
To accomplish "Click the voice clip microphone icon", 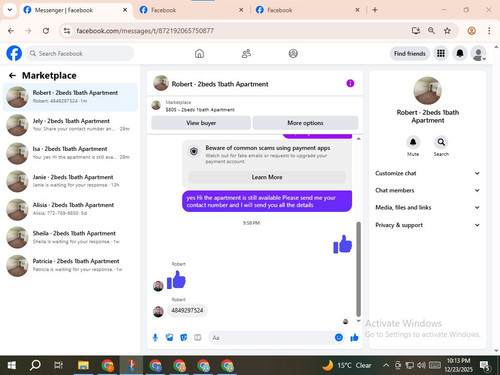I will [x=155, y=338].
